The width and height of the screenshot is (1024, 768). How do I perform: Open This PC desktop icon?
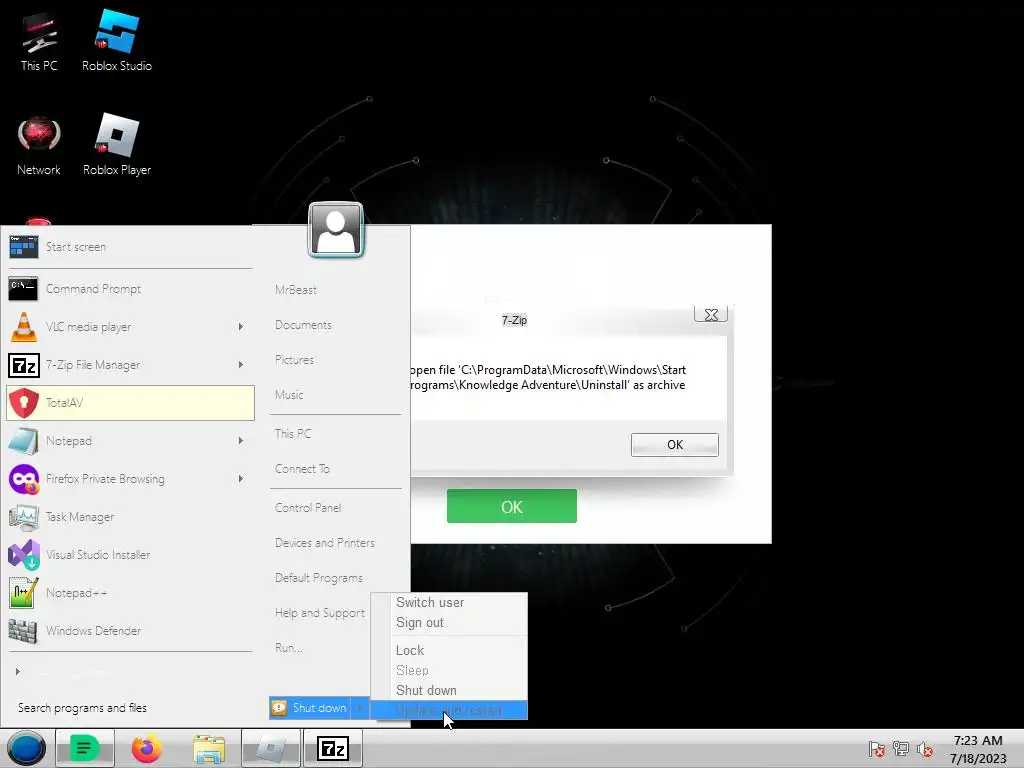[x=39, y=42]
